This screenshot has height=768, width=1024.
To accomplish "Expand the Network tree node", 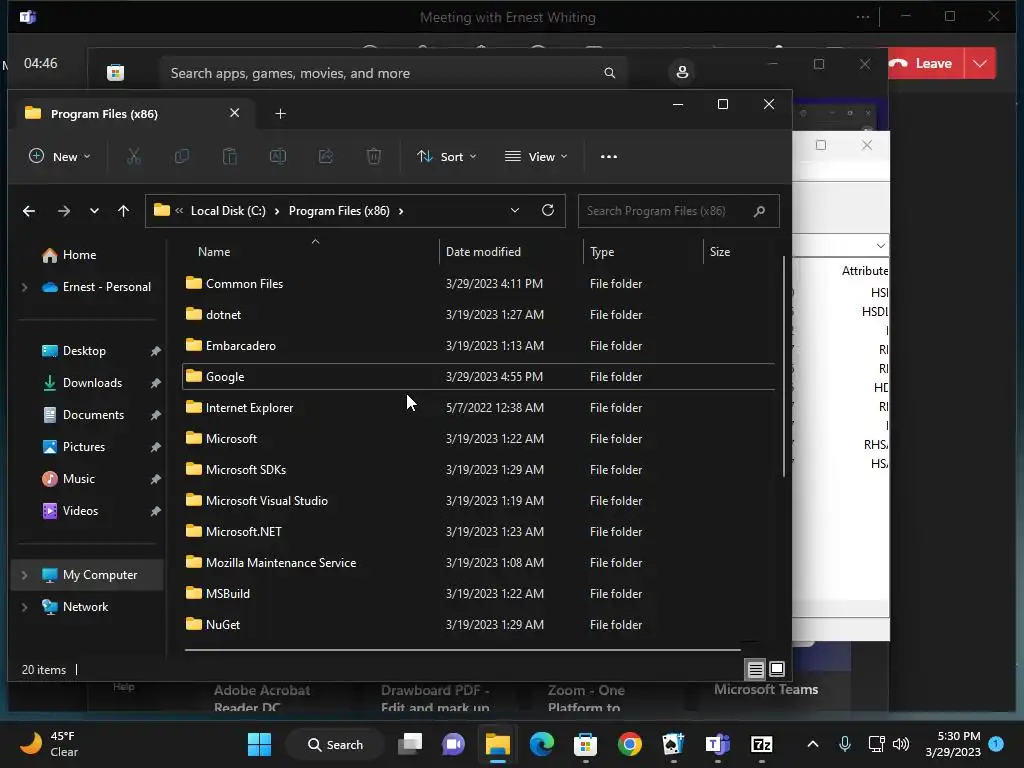I will point(25,607).
